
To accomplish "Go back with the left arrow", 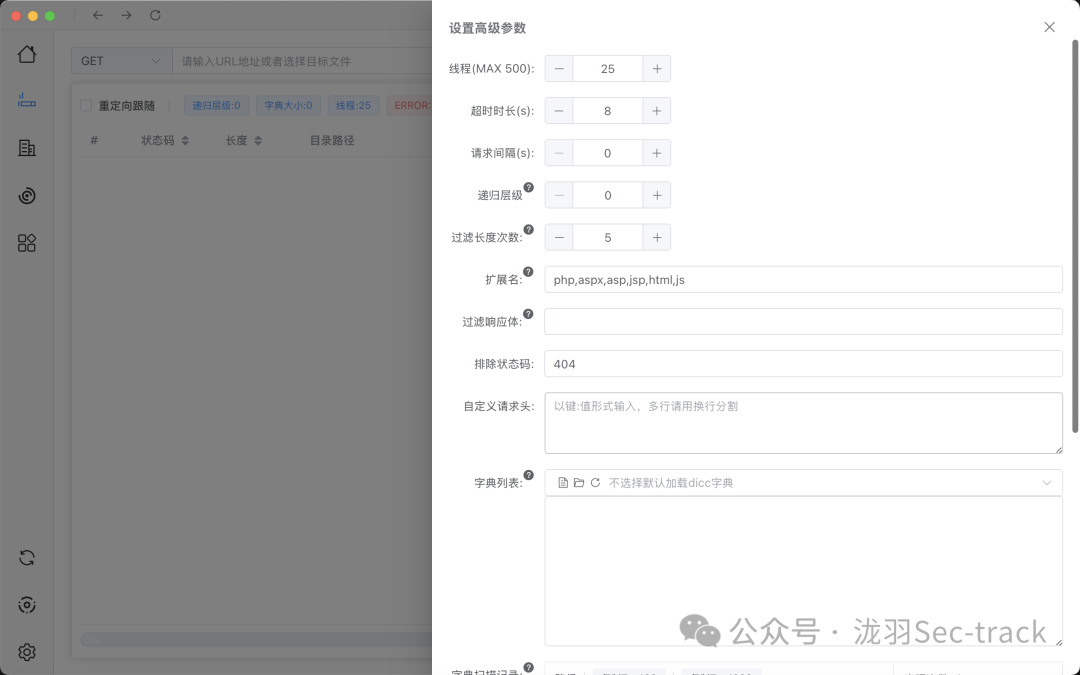I will [98, 15].
